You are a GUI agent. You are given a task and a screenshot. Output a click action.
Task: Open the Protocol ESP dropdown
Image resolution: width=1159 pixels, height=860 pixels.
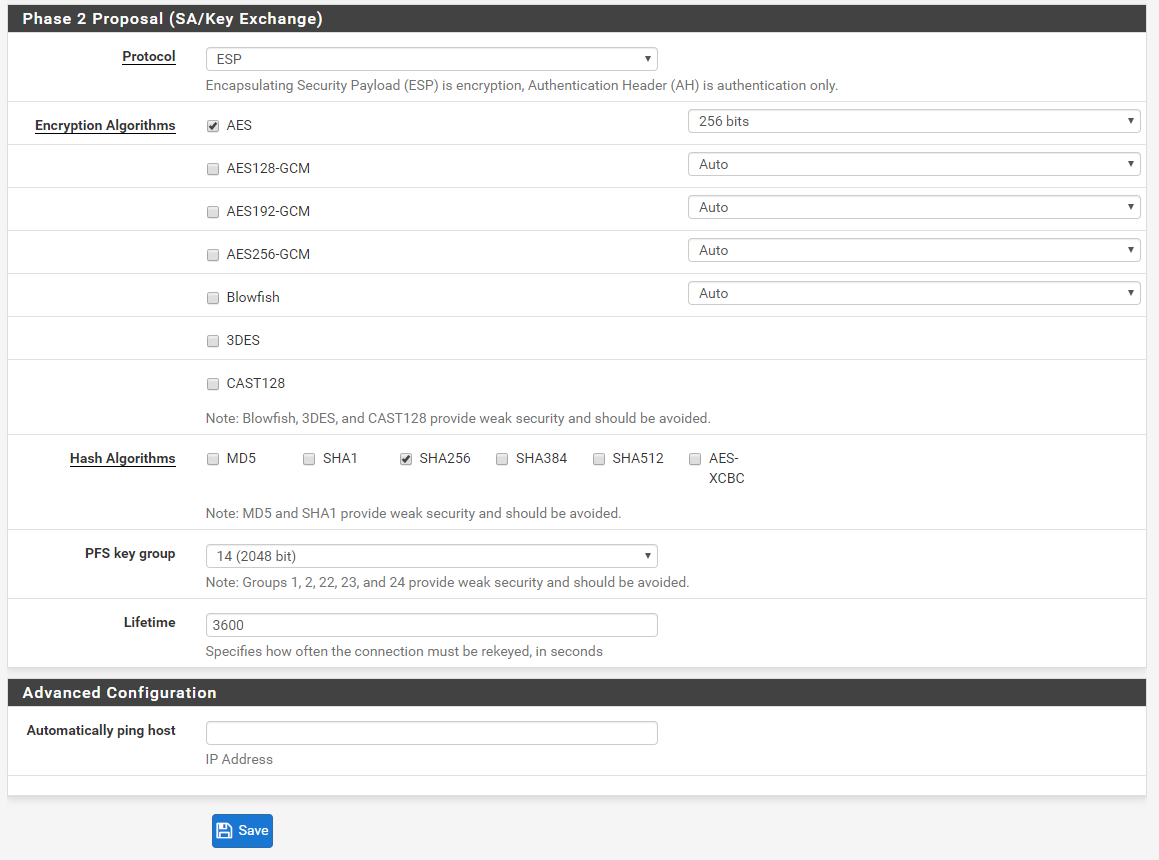tap(432, 59)
